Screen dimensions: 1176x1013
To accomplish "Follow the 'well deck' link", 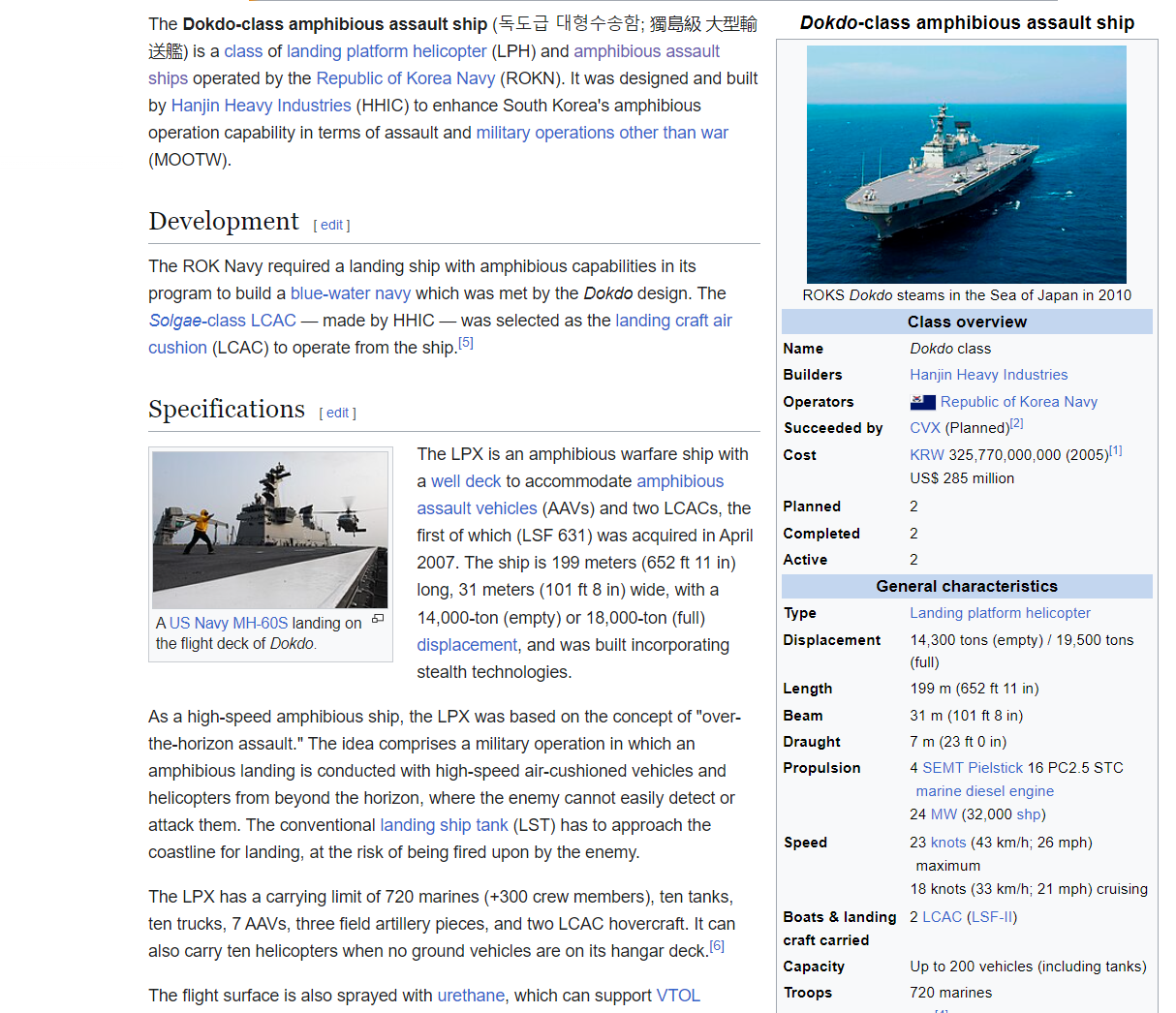I will 466,481.
